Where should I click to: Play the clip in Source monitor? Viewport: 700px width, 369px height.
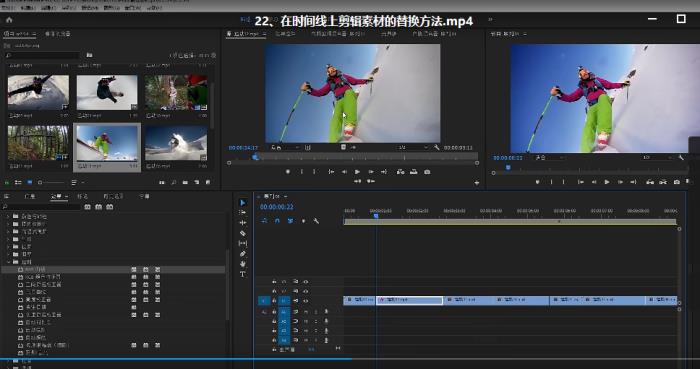357,172
